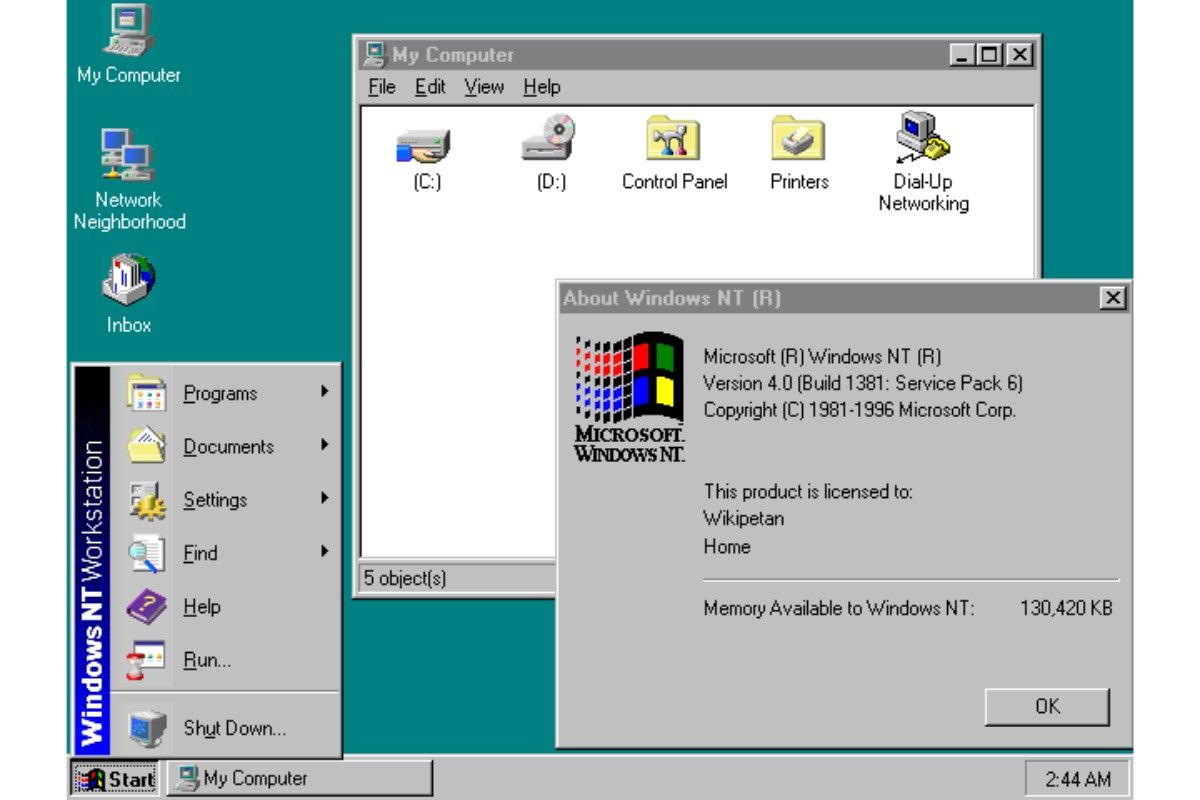The height and width of the screenshot is (800, 1200).
Task: Open the File menu in My Computer
Action: tap(380, 87)
